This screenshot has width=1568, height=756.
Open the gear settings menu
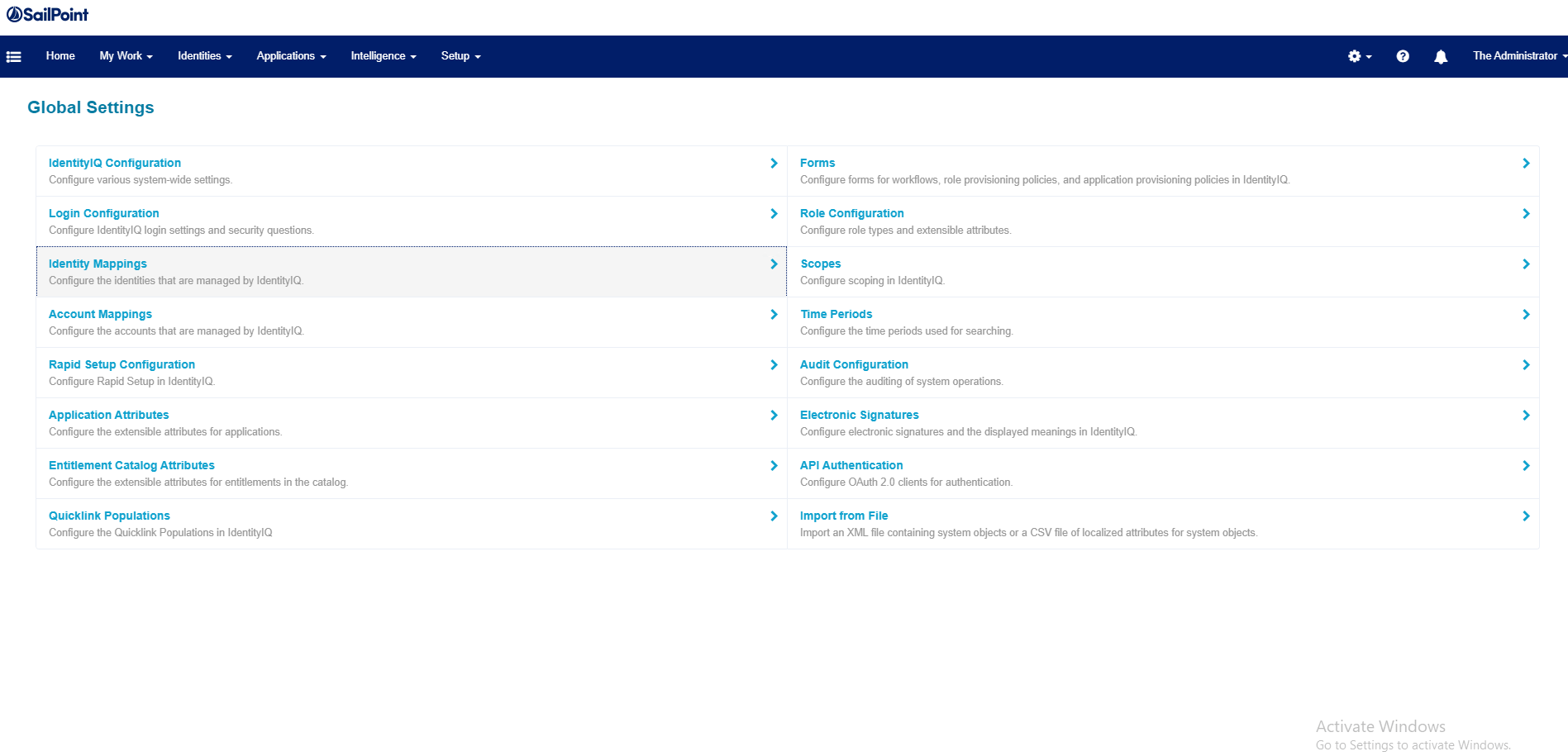1359,56
